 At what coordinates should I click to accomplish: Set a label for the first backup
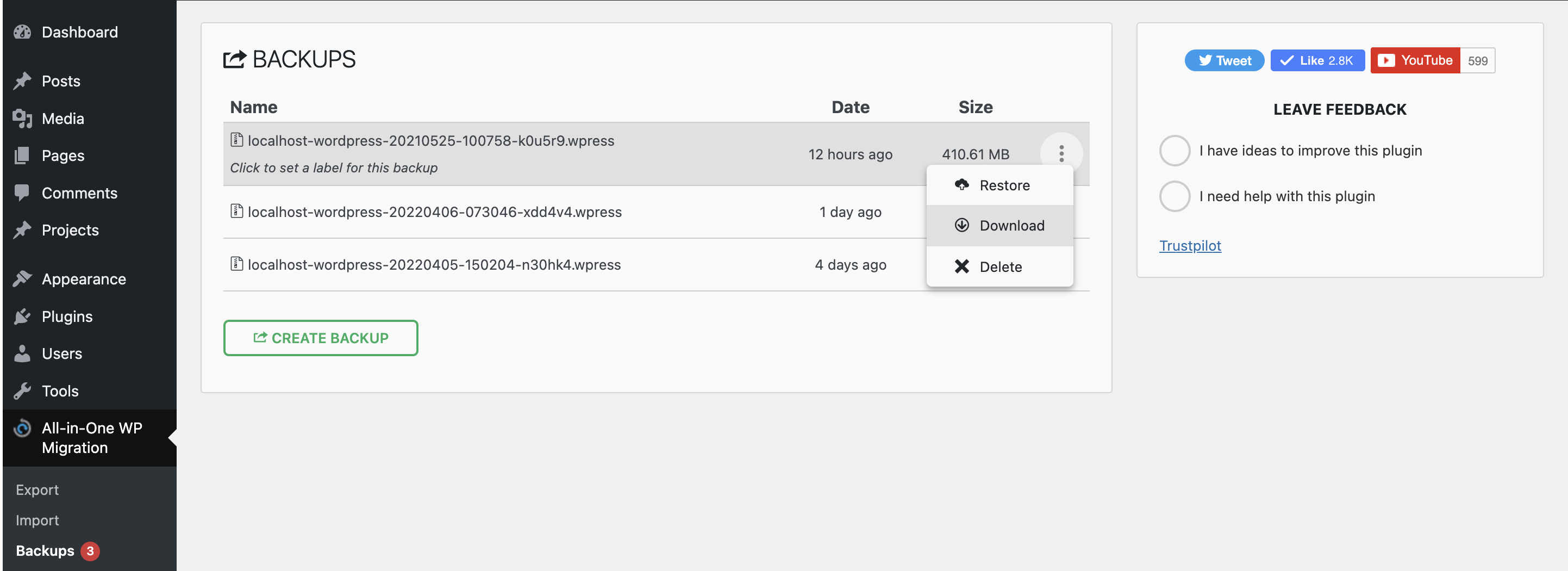(334, 168)
